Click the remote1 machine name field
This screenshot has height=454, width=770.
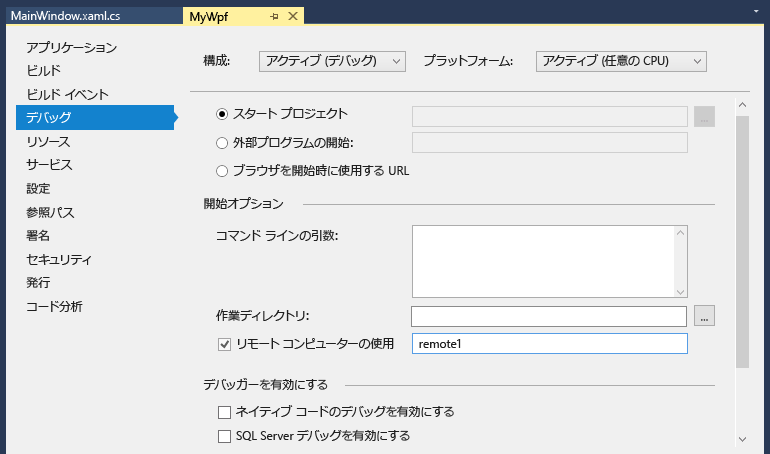point(550,344)
